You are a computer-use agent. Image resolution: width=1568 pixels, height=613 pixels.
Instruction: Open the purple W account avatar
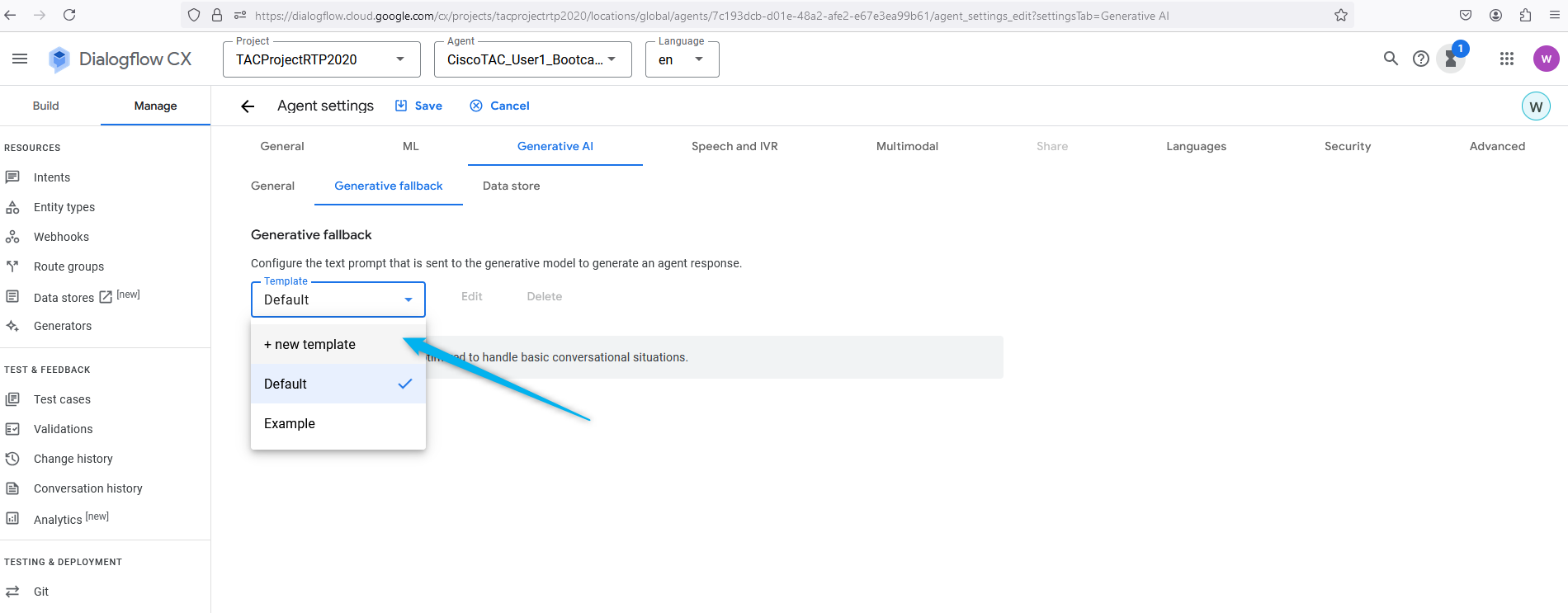click(1546, 59)
